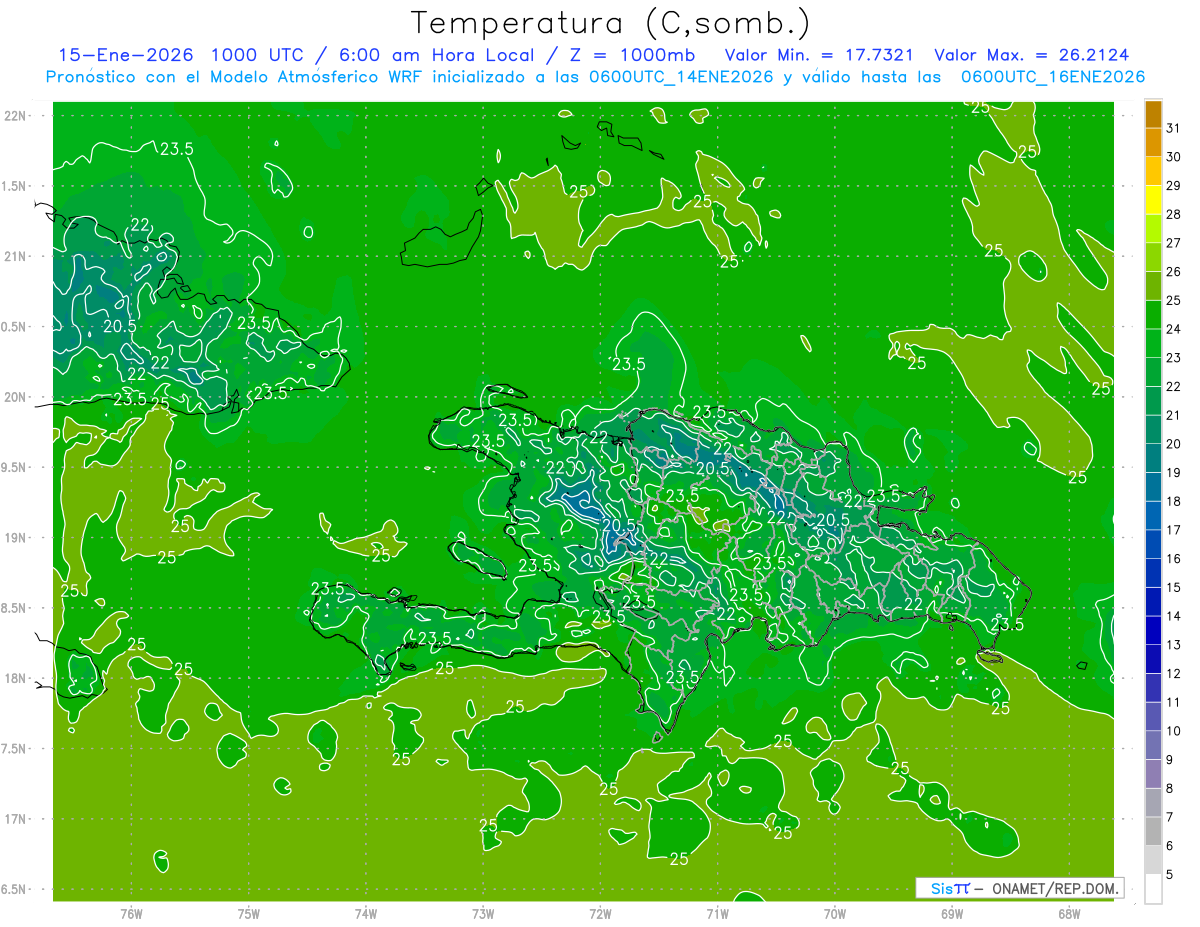Click the "9.5N" latitude axis label
Image resolution: width=1200 pixels, height=927 pixels.
click(15, 467)
